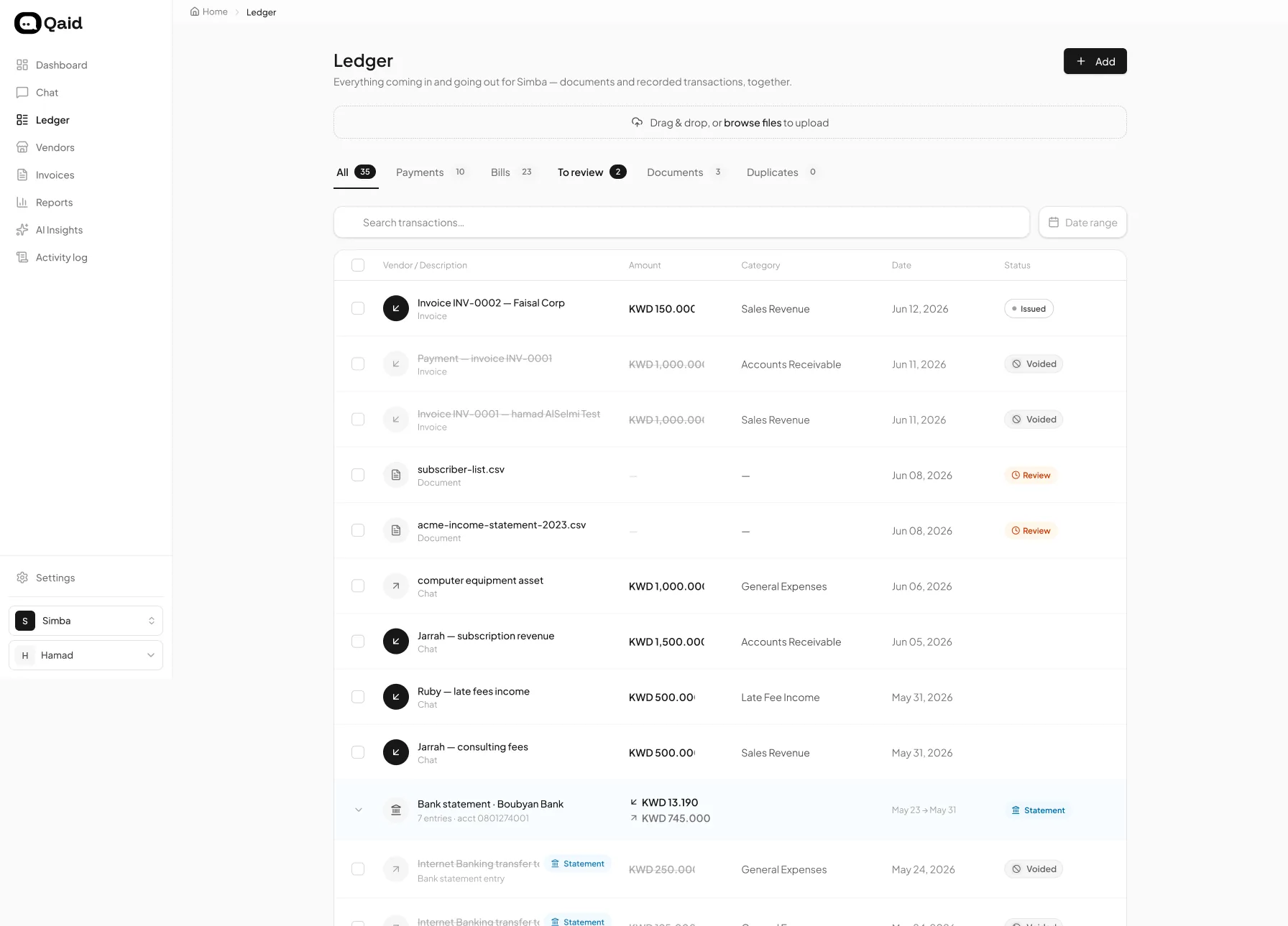
Task: Click KWD 1,500.000 amount for Jarrah subscription
Action: tap(666, 642)
